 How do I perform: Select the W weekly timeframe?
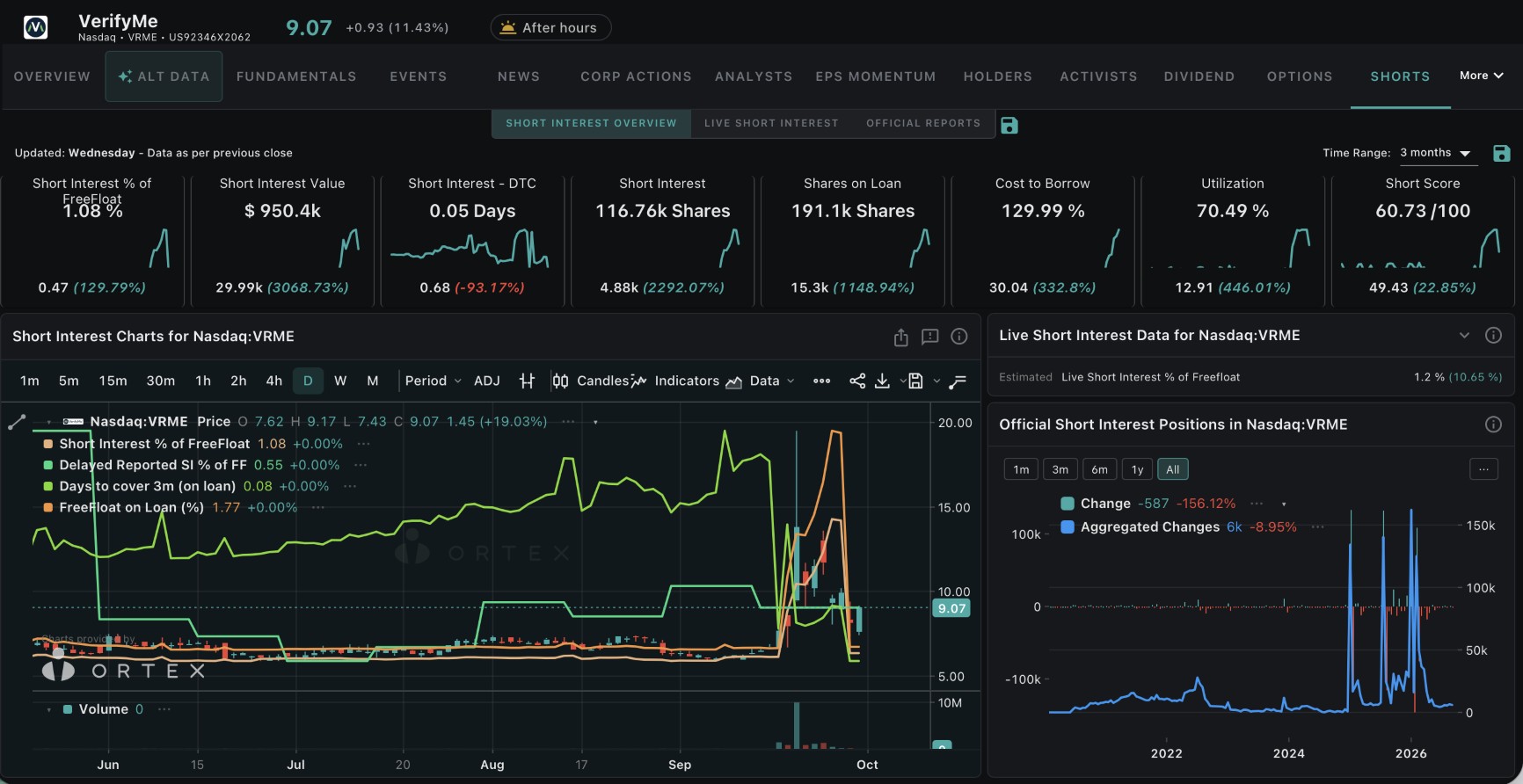tap(340, 381)
